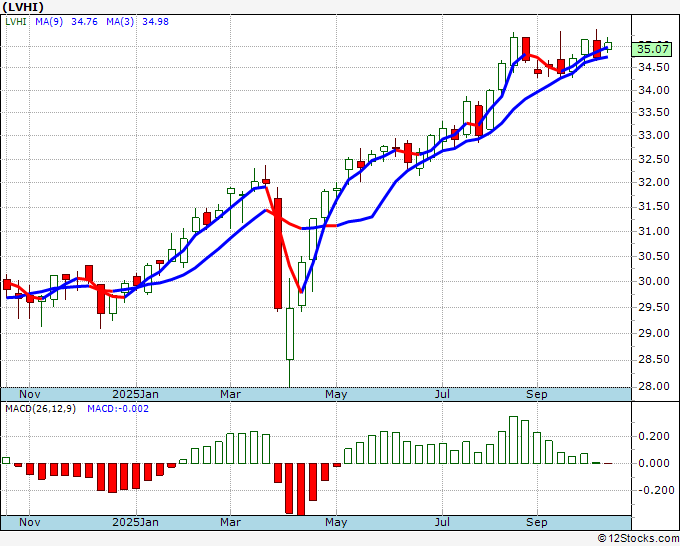Click the 31.50 price axis label
Image resolution: width=680 pixels, height=546 pixels.
pos(654,206)
